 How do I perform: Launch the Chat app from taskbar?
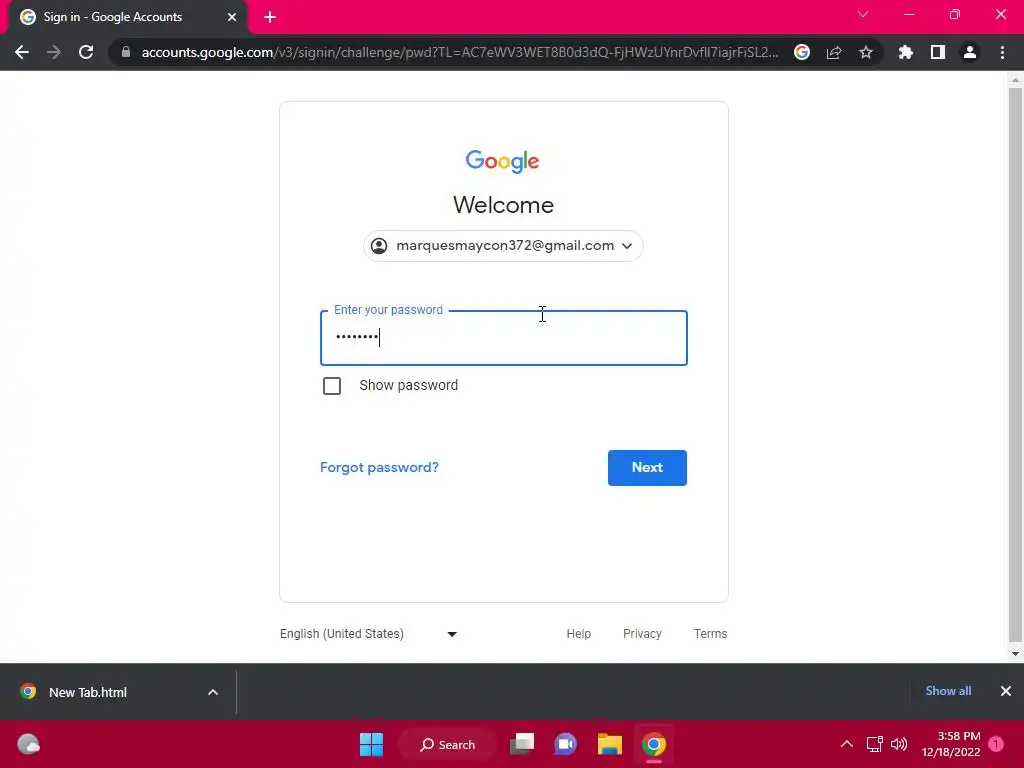click(566, 744)
